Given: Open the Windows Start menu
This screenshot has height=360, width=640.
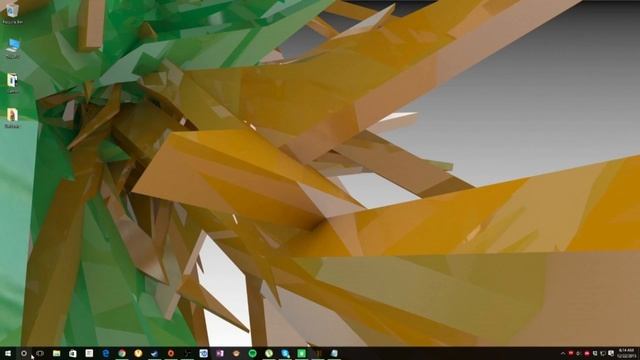Looking at the screenshot, I should [x=8, y=353].
